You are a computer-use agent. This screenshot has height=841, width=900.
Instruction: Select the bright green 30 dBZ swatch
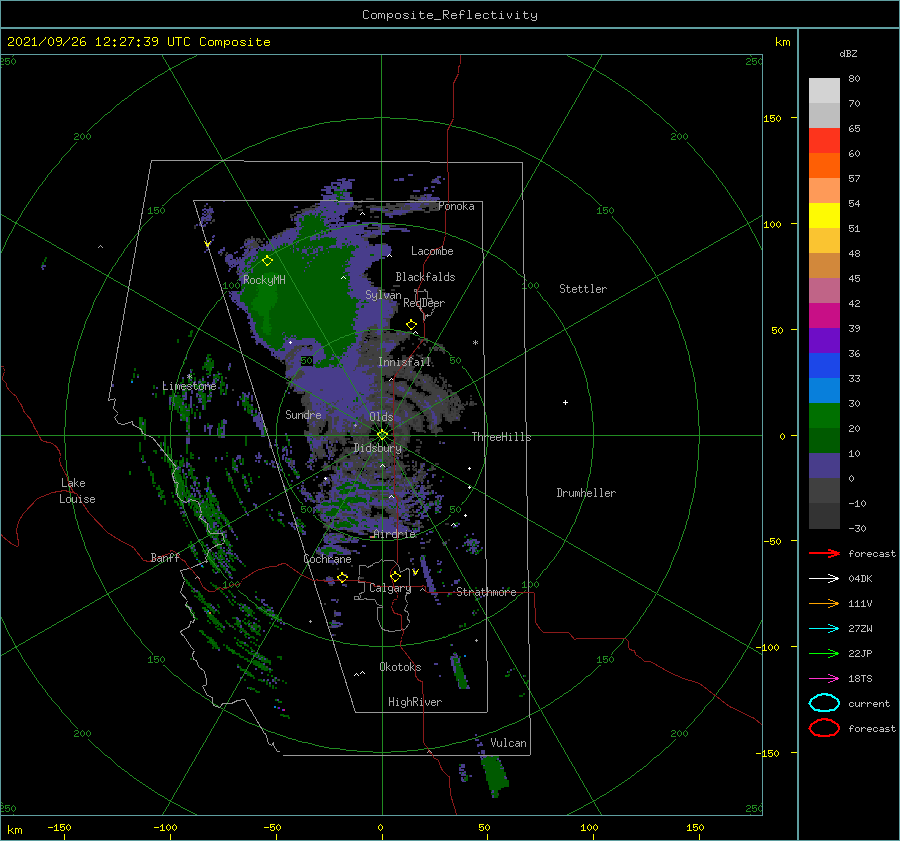click(824, 416)
